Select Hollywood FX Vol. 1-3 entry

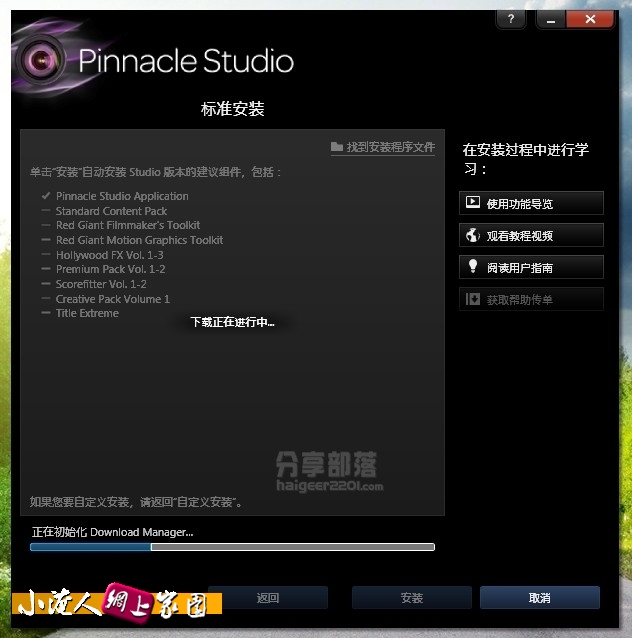109,255
